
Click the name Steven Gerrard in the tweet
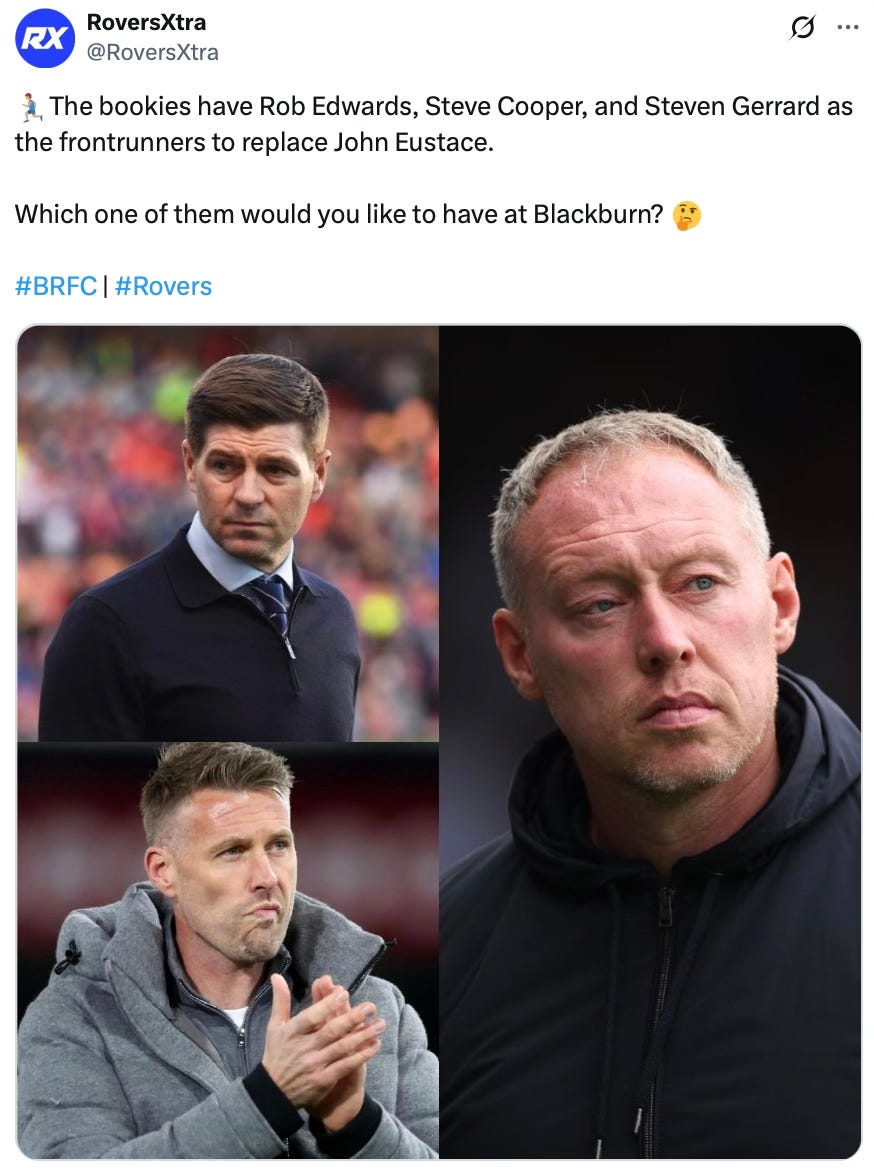[x=732, y=106]
